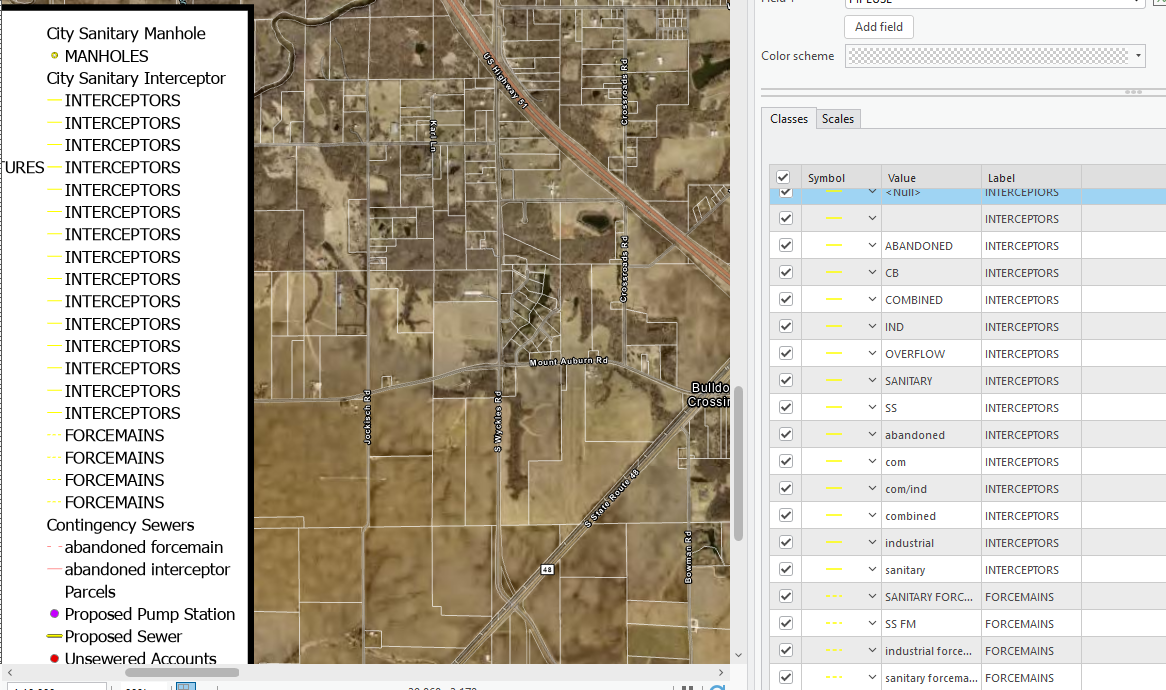Open symbol dropdown arrow for IND row

click(872, 326)
